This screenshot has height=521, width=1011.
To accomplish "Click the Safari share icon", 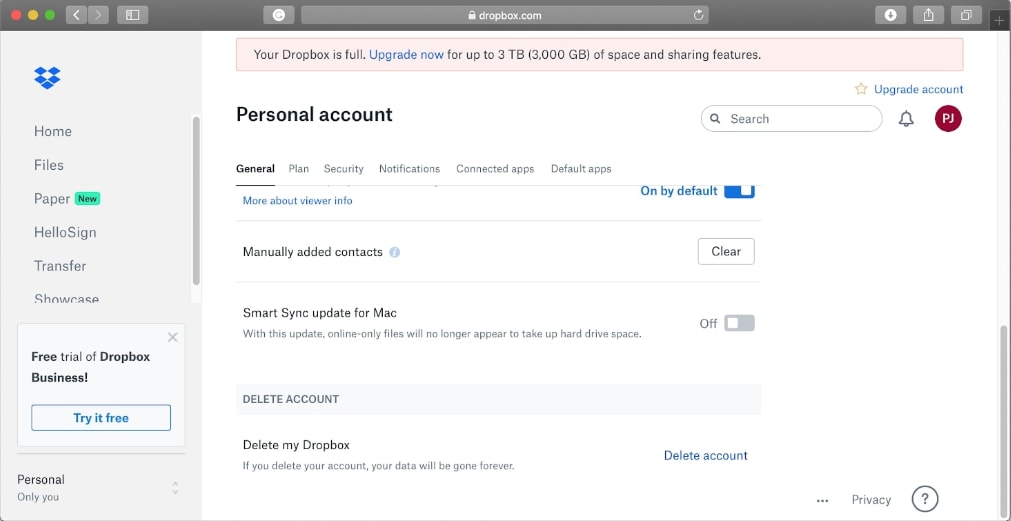I will pyautogui.click(x=928, y=15).
